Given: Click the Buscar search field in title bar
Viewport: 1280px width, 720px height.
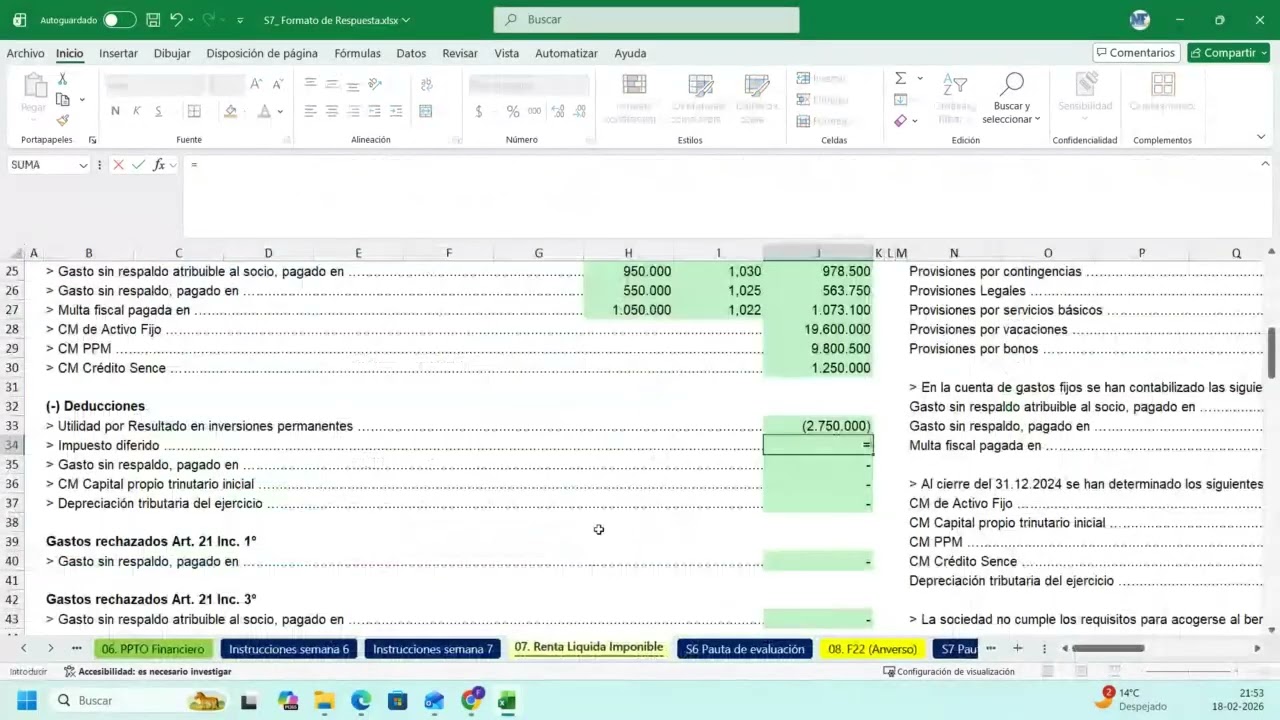Looking at the screenshot, I should click(x=646, y=20).
